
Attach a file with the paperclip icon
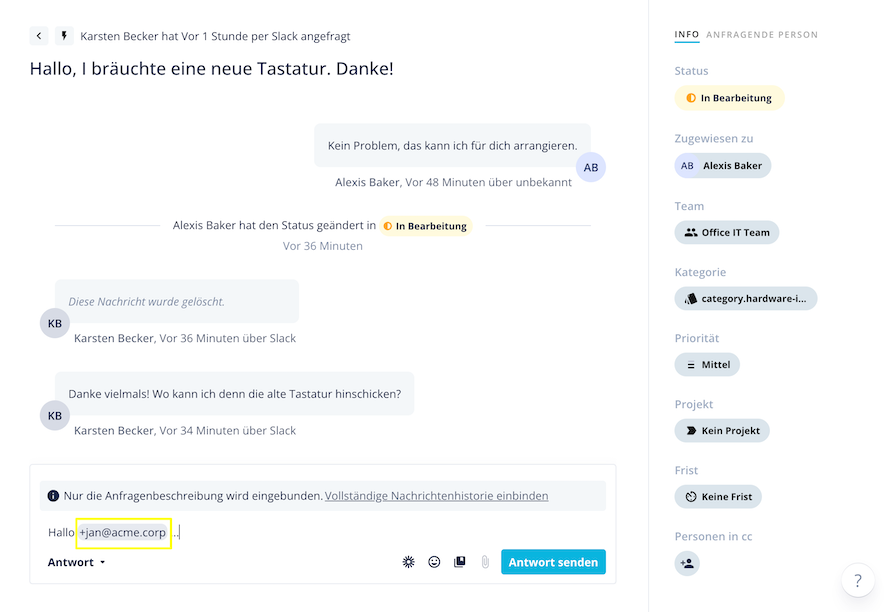click(x=485, y=562)
